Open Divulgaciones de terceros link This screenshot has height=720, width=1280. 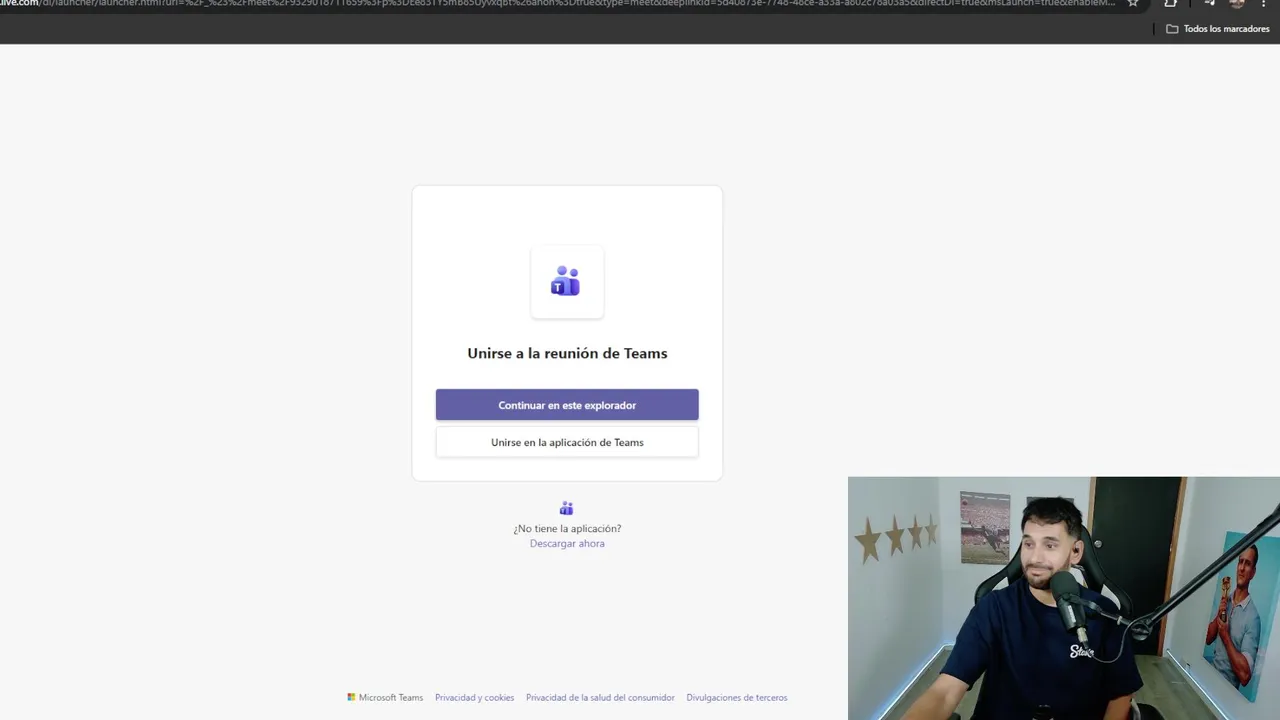coord(737,698)
